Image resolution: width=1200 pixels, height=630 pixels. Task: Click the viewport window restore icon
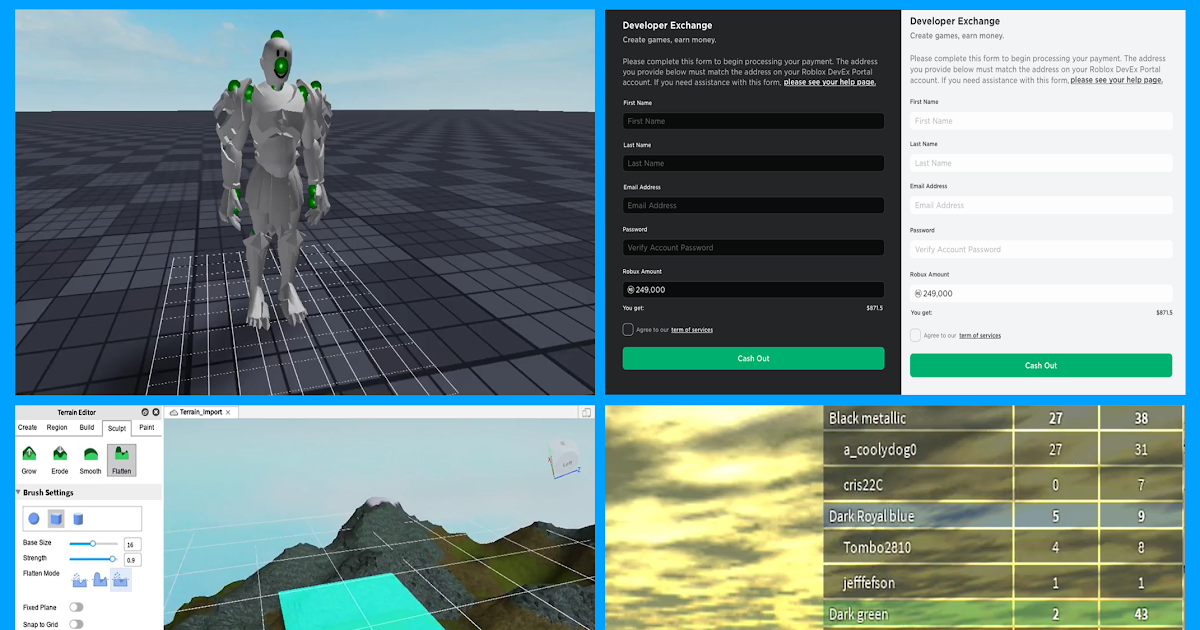click(586, 412)
